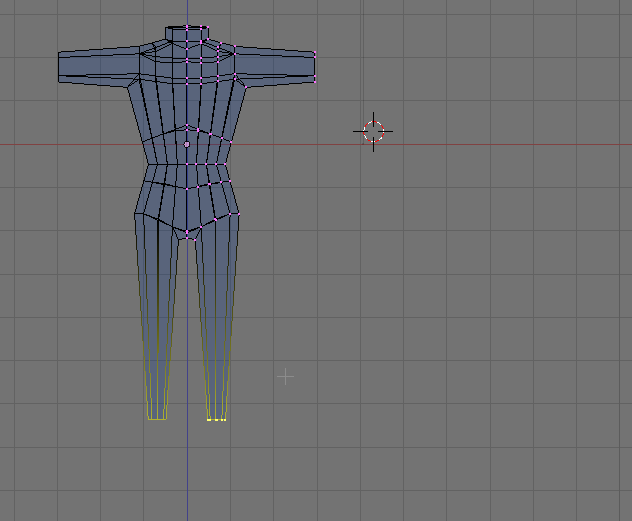Select the center waist vertex
Image resolution: width=632 pixels, height=521 pixels.
[x=187, y=164]
